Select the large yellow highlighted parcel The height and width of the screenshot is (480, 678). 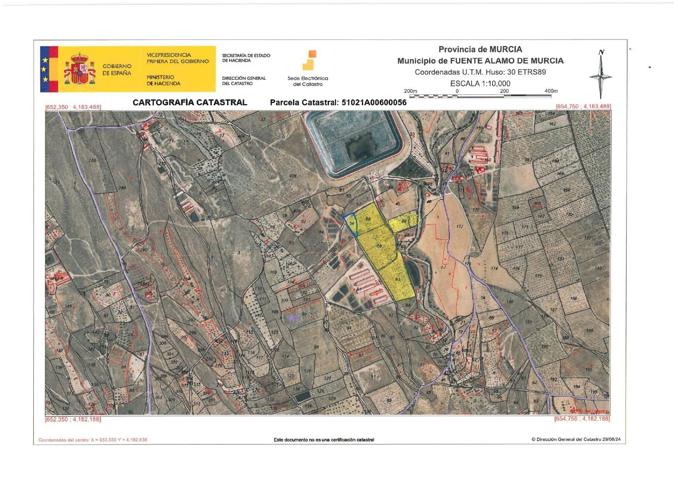pos(385,252)
